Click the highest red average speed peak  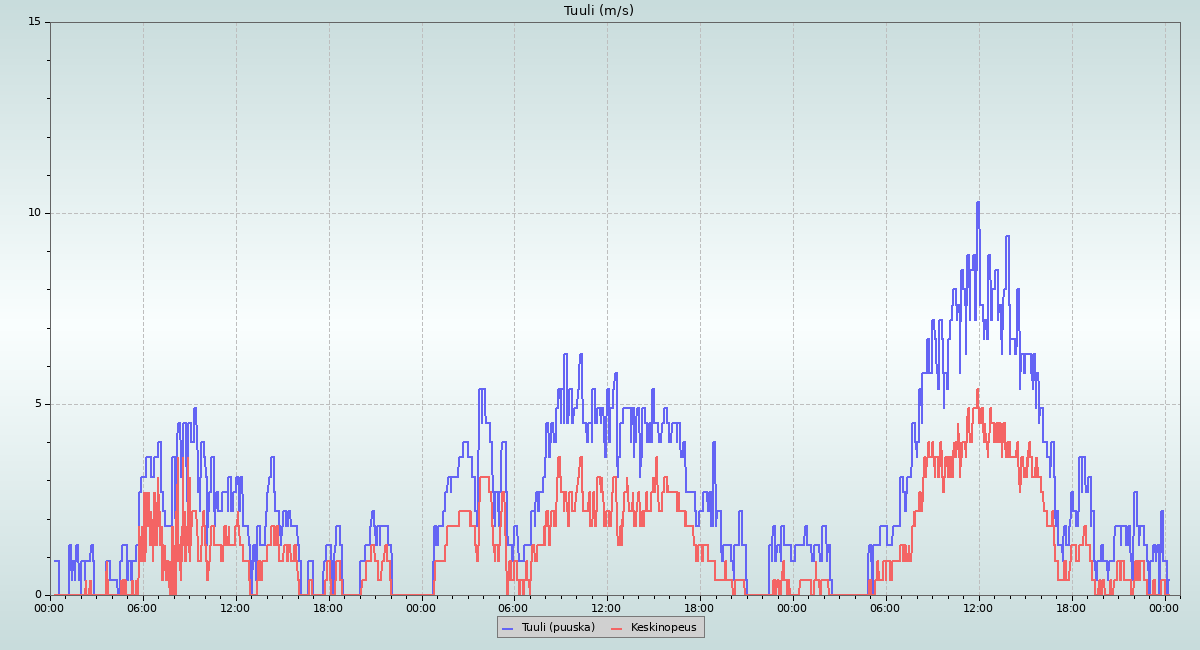pos(978,390)
